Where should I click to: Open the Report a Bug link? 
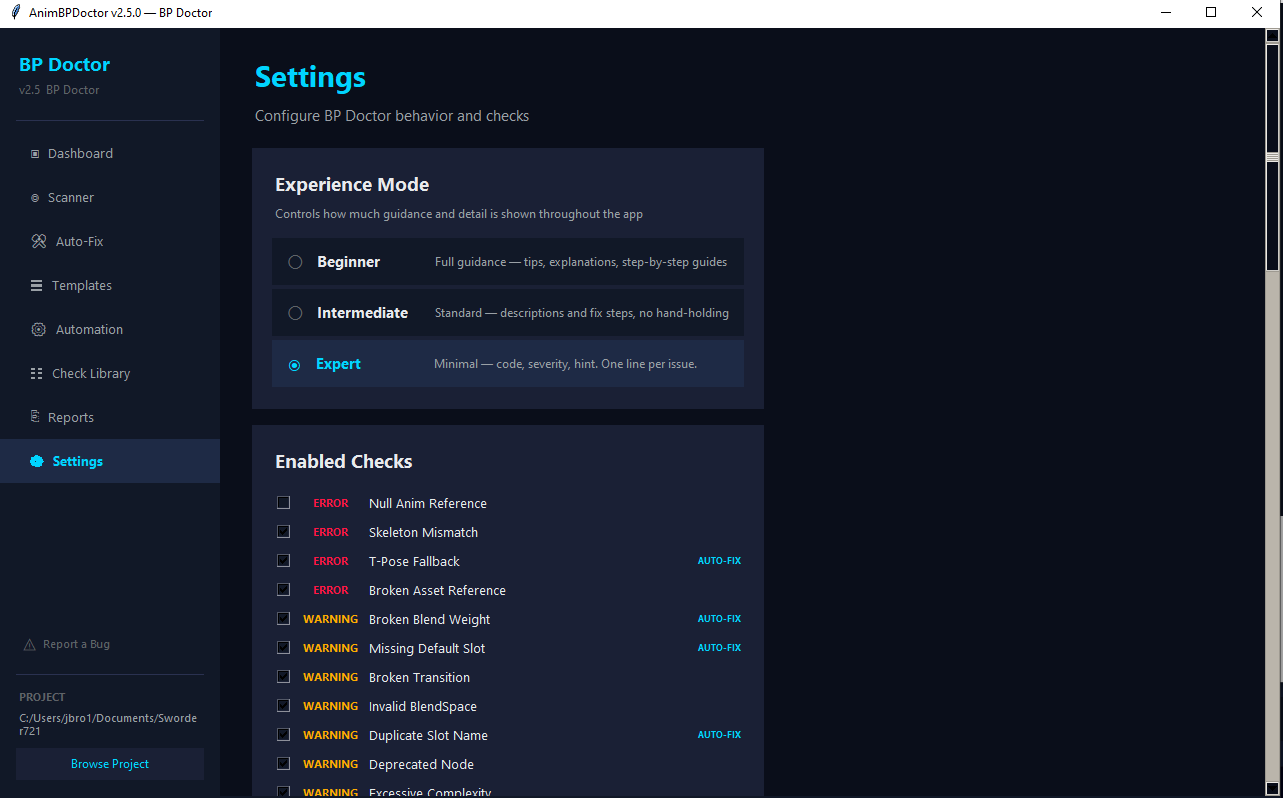pyautogui.click(x=76, y=645)
